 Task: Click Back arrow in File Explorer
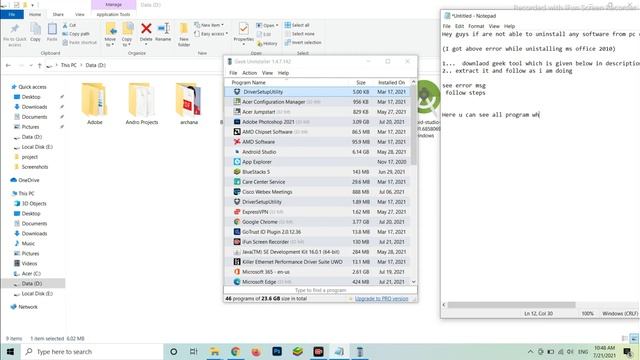[8, 65]
